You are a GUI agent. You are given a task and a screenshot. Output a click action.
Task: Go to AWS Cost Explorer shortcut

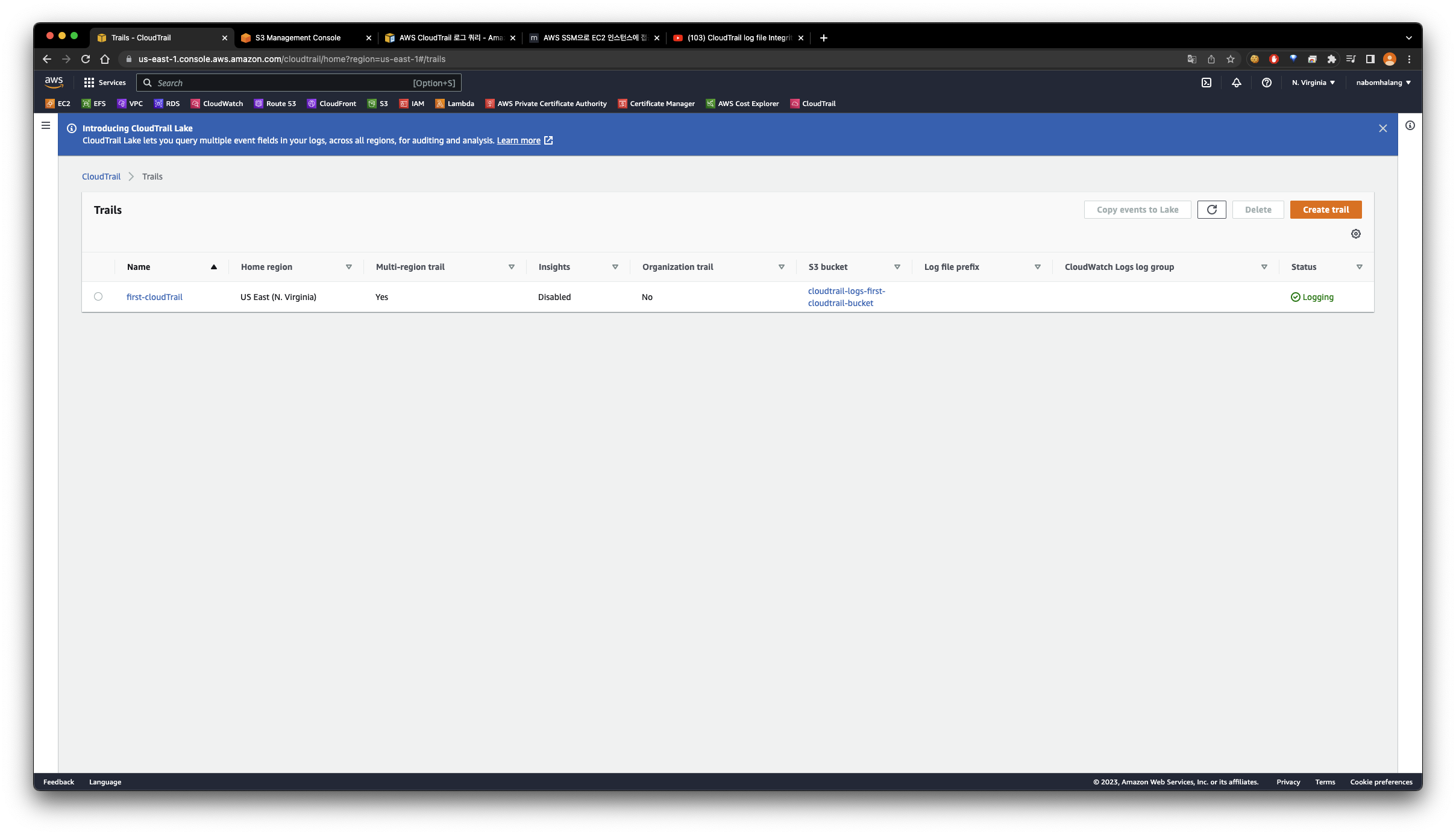pyautogui.click(x=742, y=104)
